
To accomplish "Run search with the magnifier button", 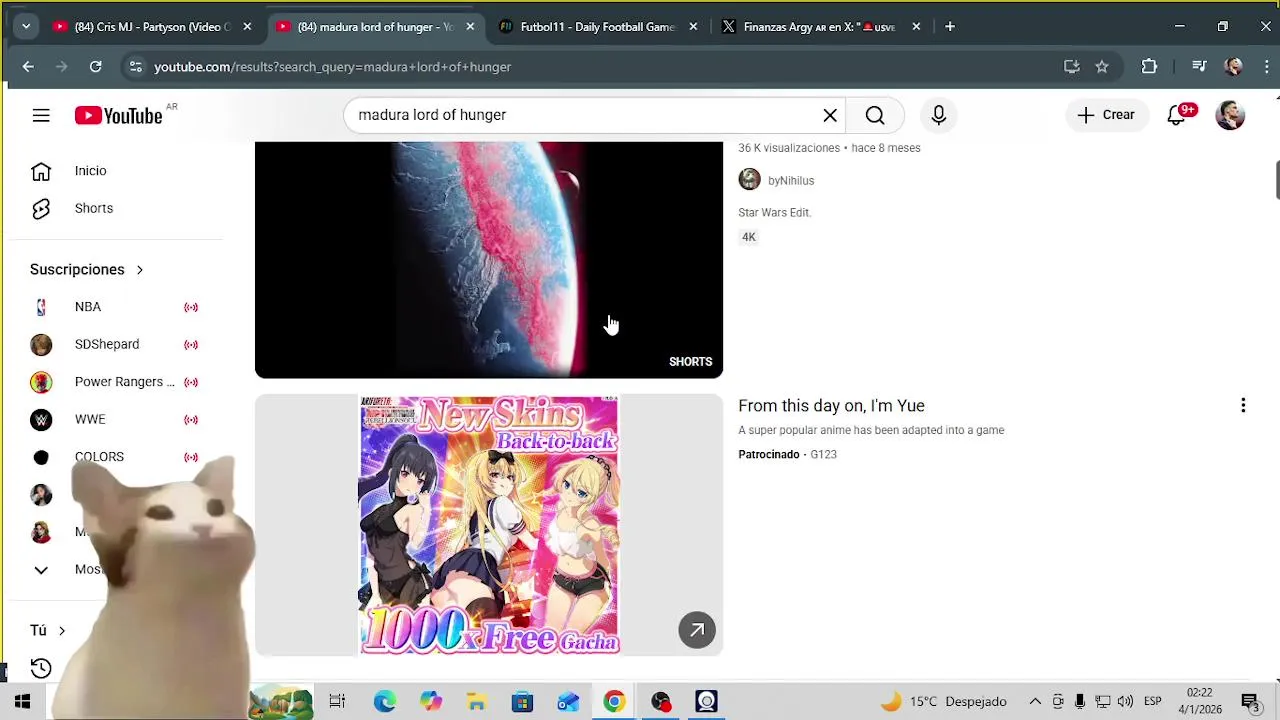I will [x=875, y=115].
